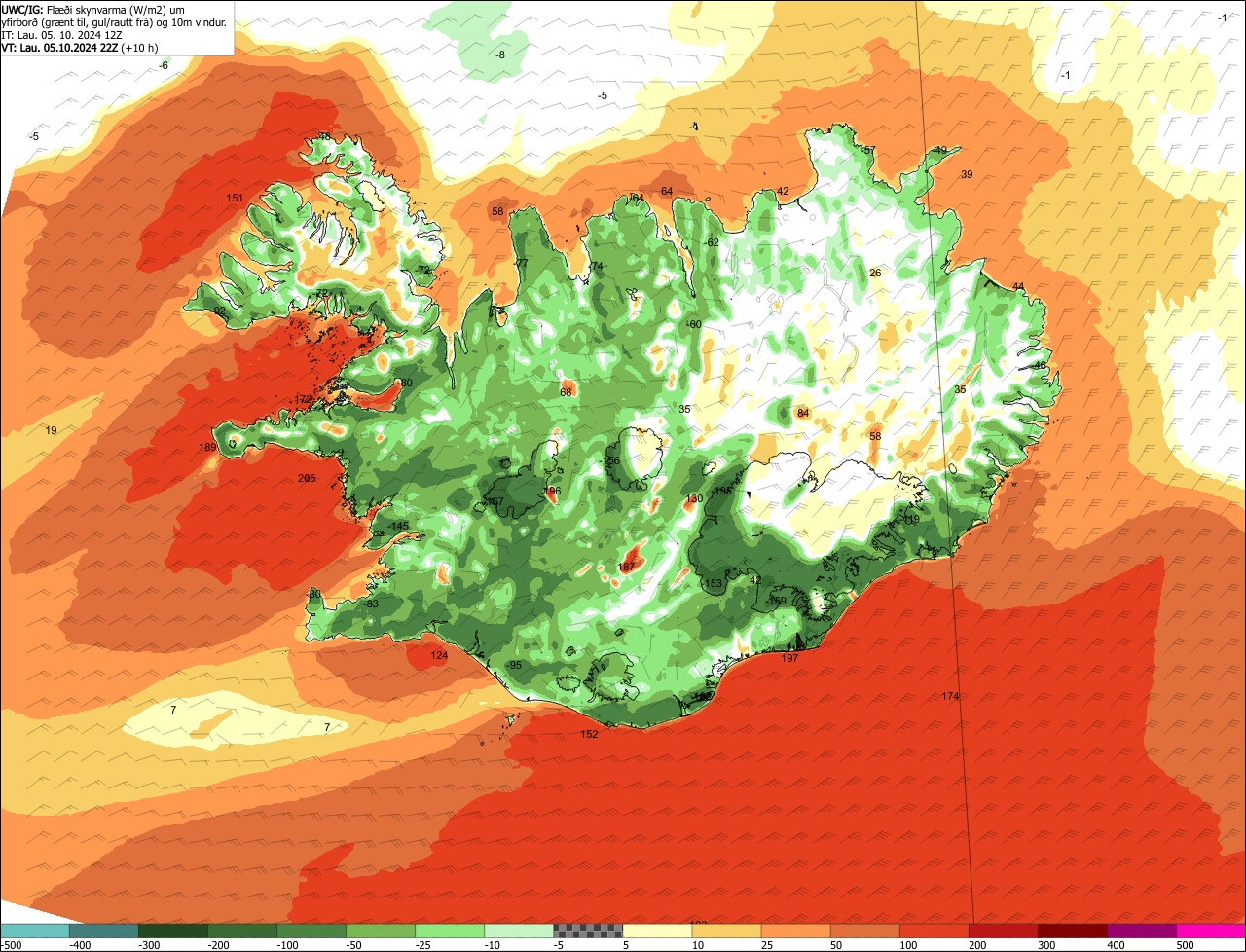This screenshot has width=1246, height=952.
Task: Click the 124 value off southwest coast
Action: [x=439, y=655]
